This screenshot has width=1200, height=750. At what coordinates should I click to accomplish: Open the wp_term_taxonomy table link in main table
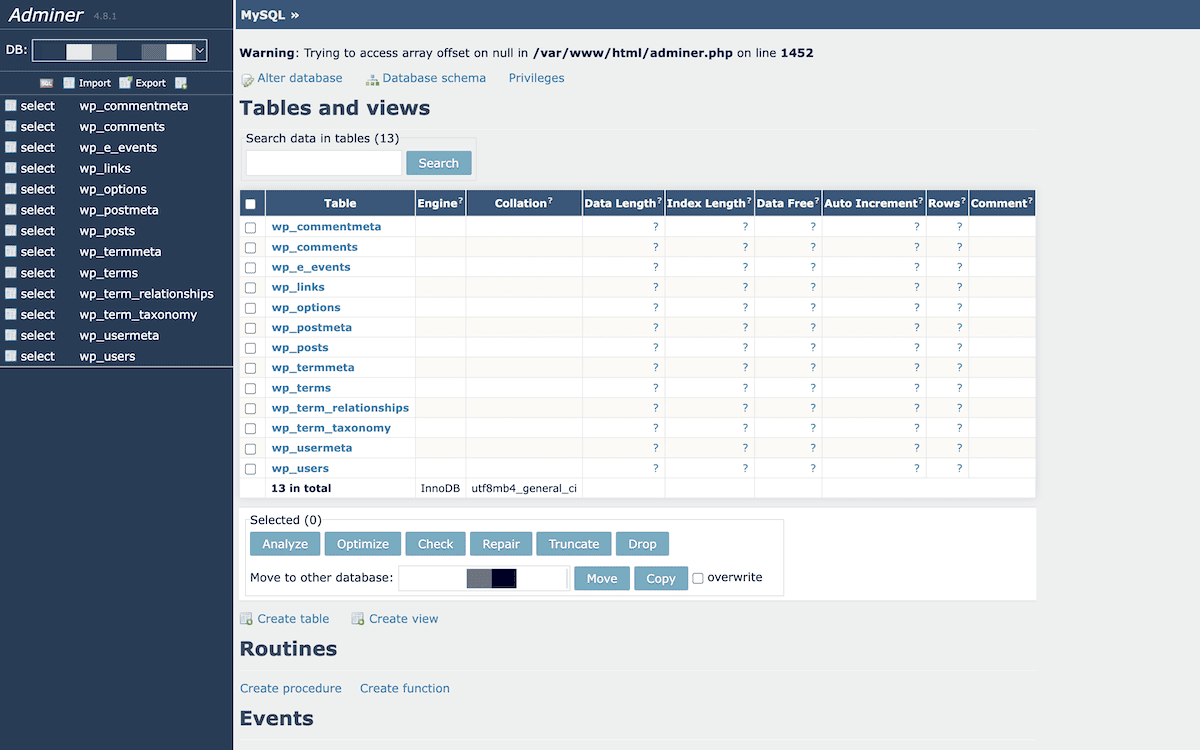point(331,428)
